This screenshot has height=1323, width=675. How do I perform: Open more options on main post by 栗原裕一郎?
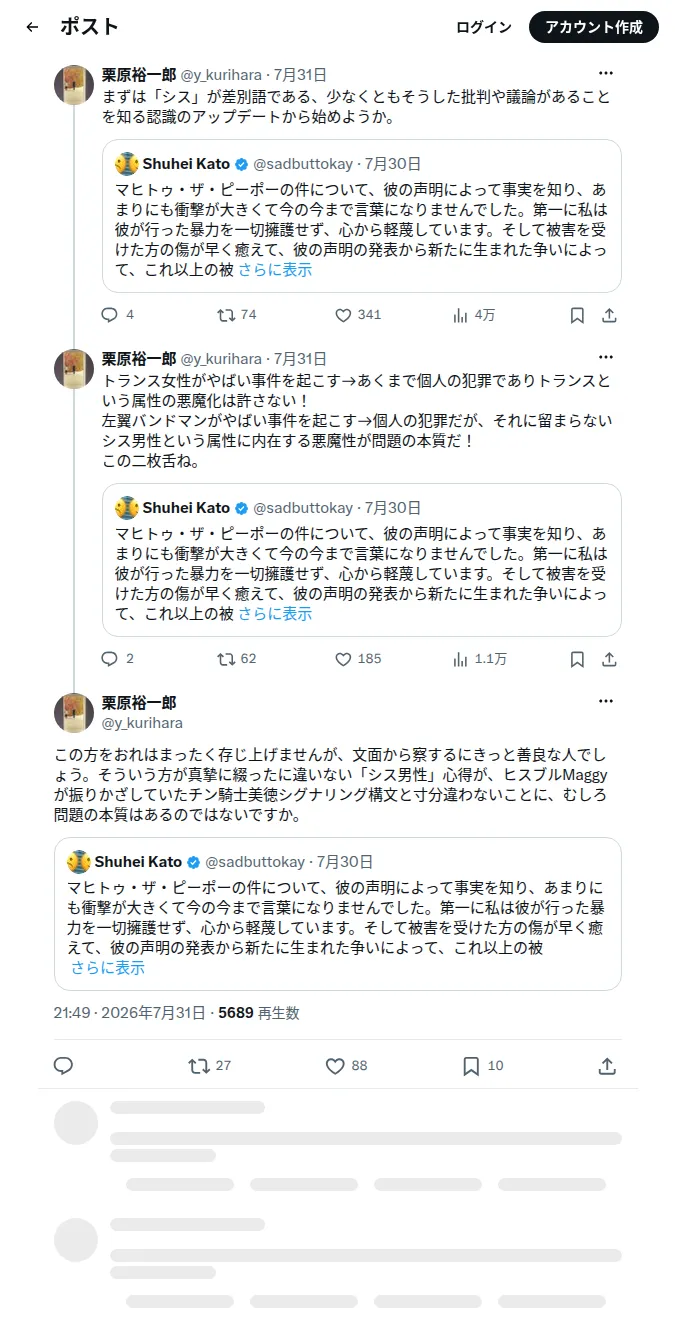coord(606,702)
